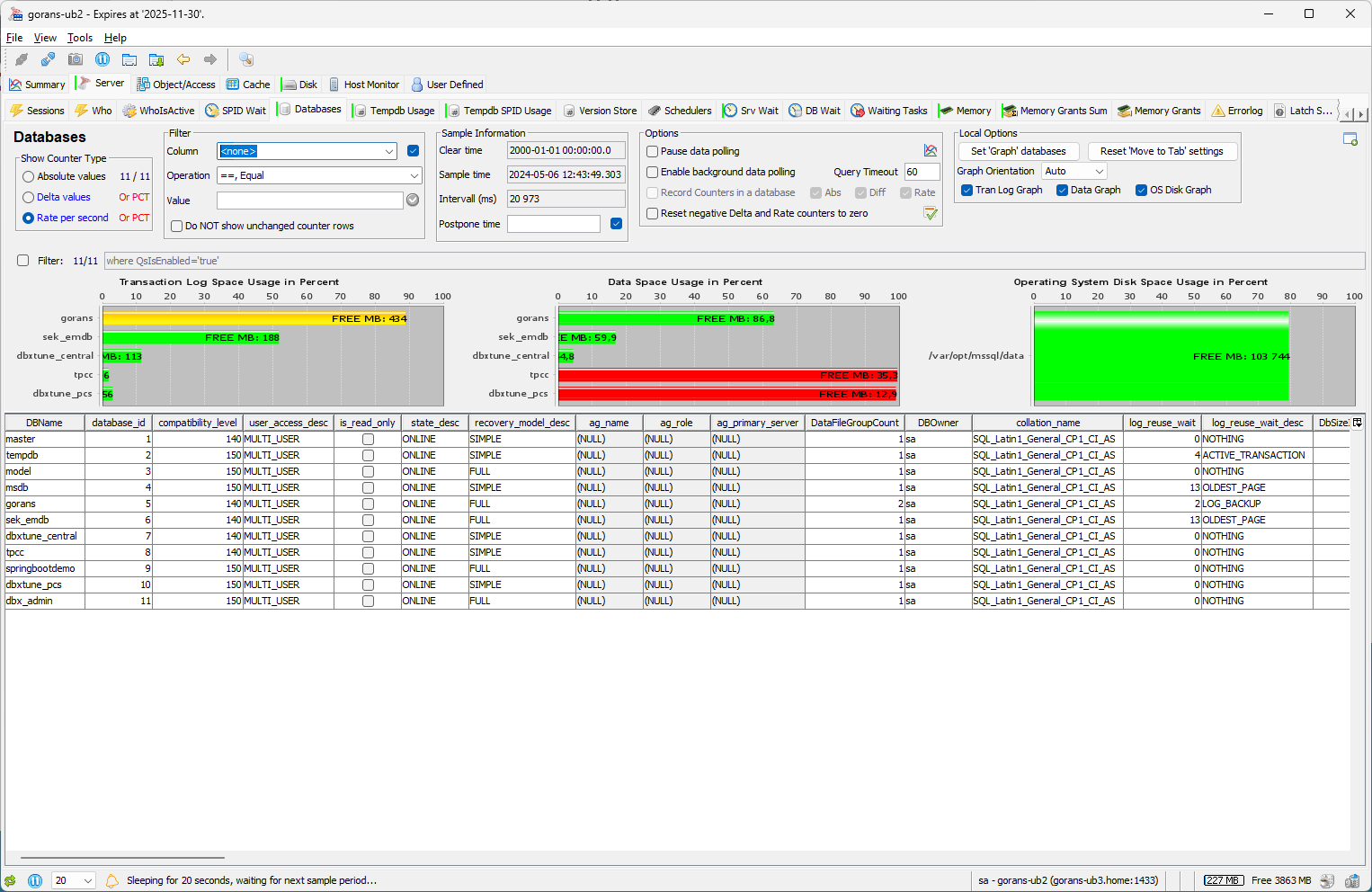Click the Query Timeout input field

[x=922, y=172]
